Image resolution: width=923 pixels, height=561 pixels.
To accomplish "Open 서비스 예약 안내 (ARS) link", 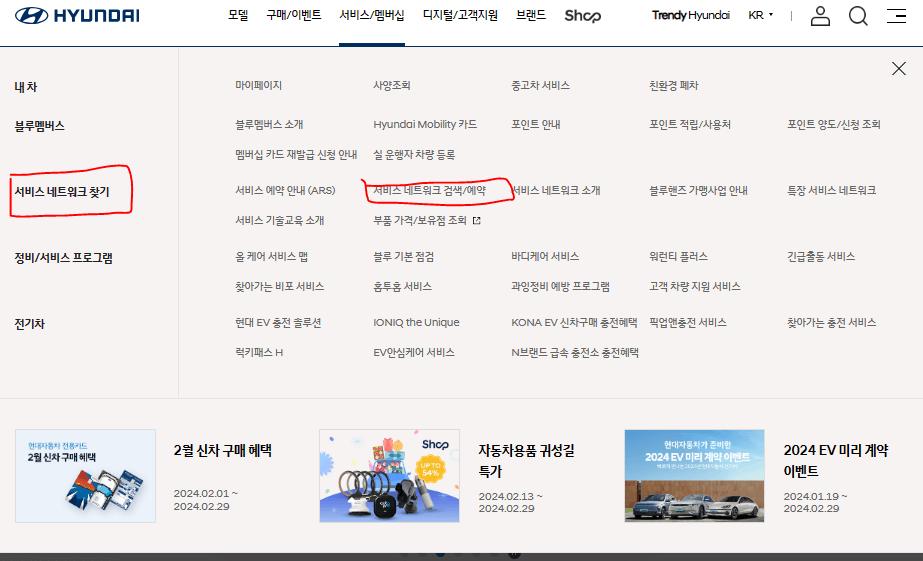I will click(285, 190).
